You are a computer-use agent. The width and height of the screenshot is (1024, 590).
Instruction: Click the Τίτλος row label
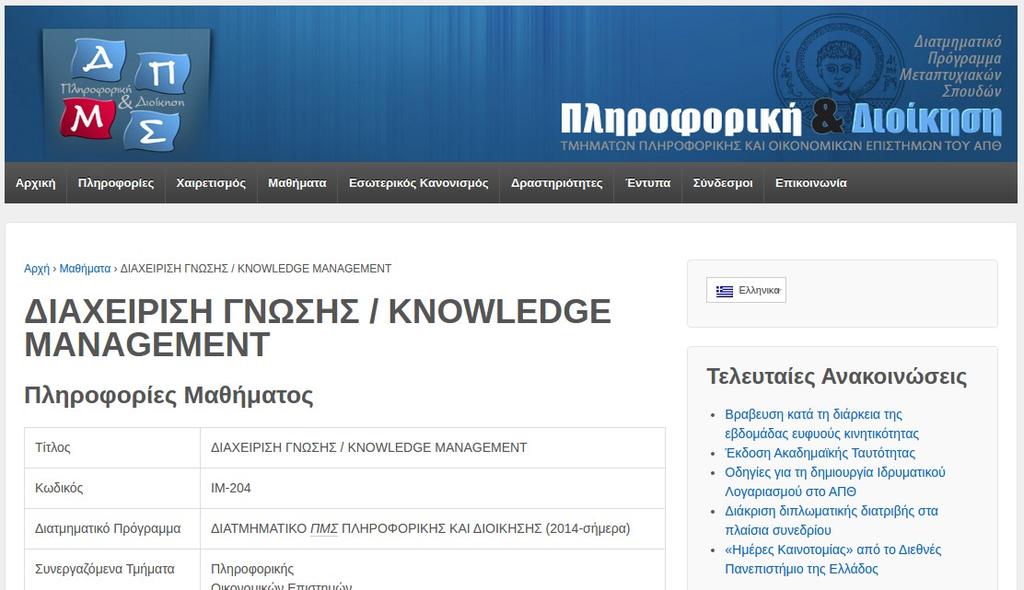[52, 448]
